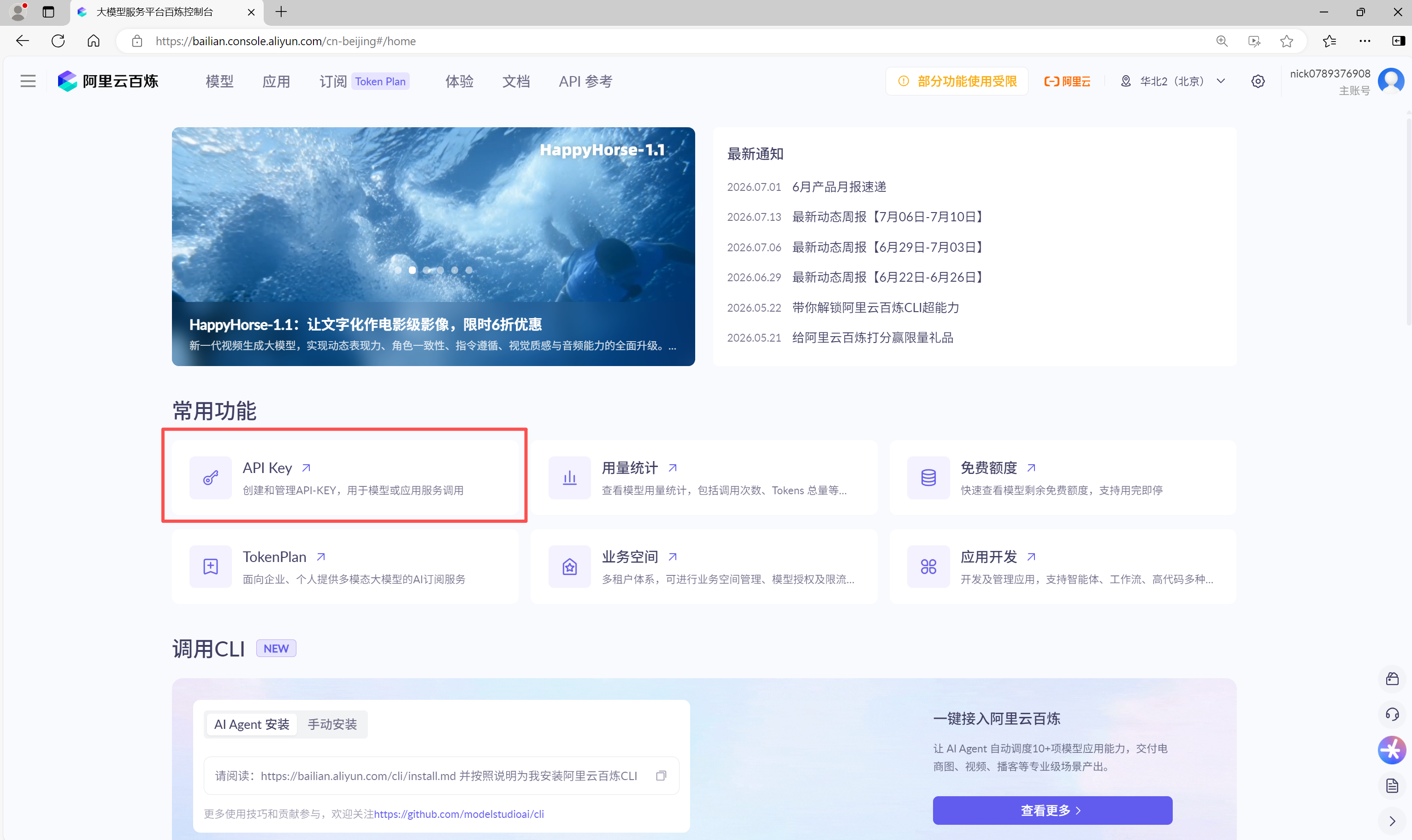Click the Token Plan badge
Screen dimensions: 1412x840
pyautogui.click(x=380, y=81)
